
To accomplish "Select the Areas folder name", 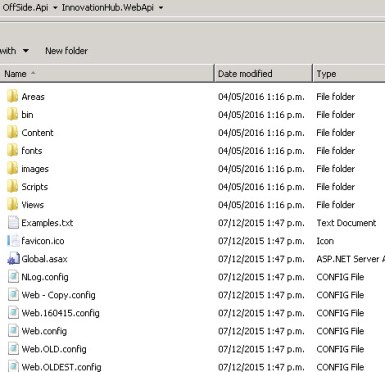I will [x=33, y=97].
